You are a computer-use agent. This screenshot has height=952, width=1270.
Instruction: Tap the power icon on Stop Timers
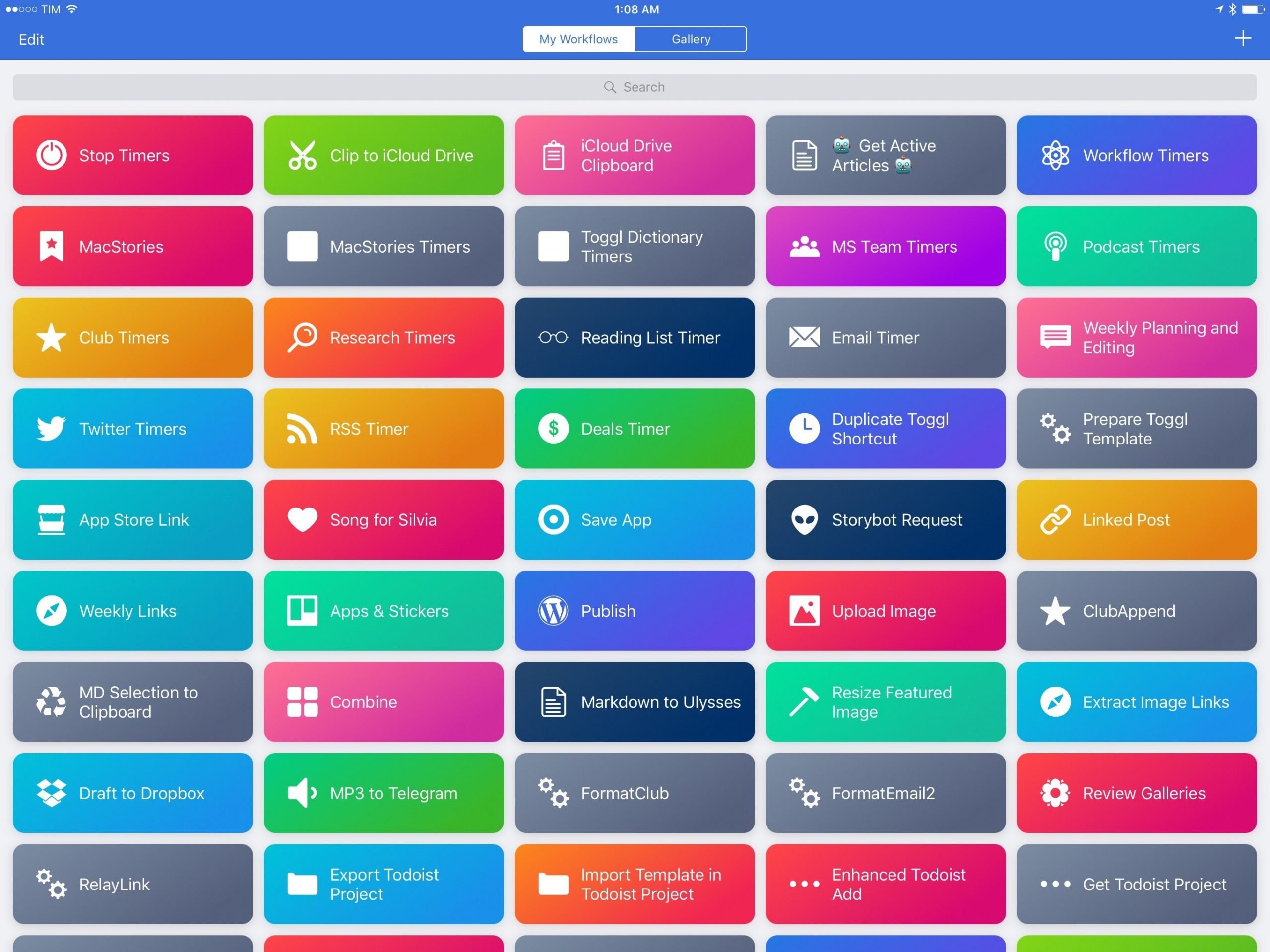pyautogui.click(x=51, y=155)
